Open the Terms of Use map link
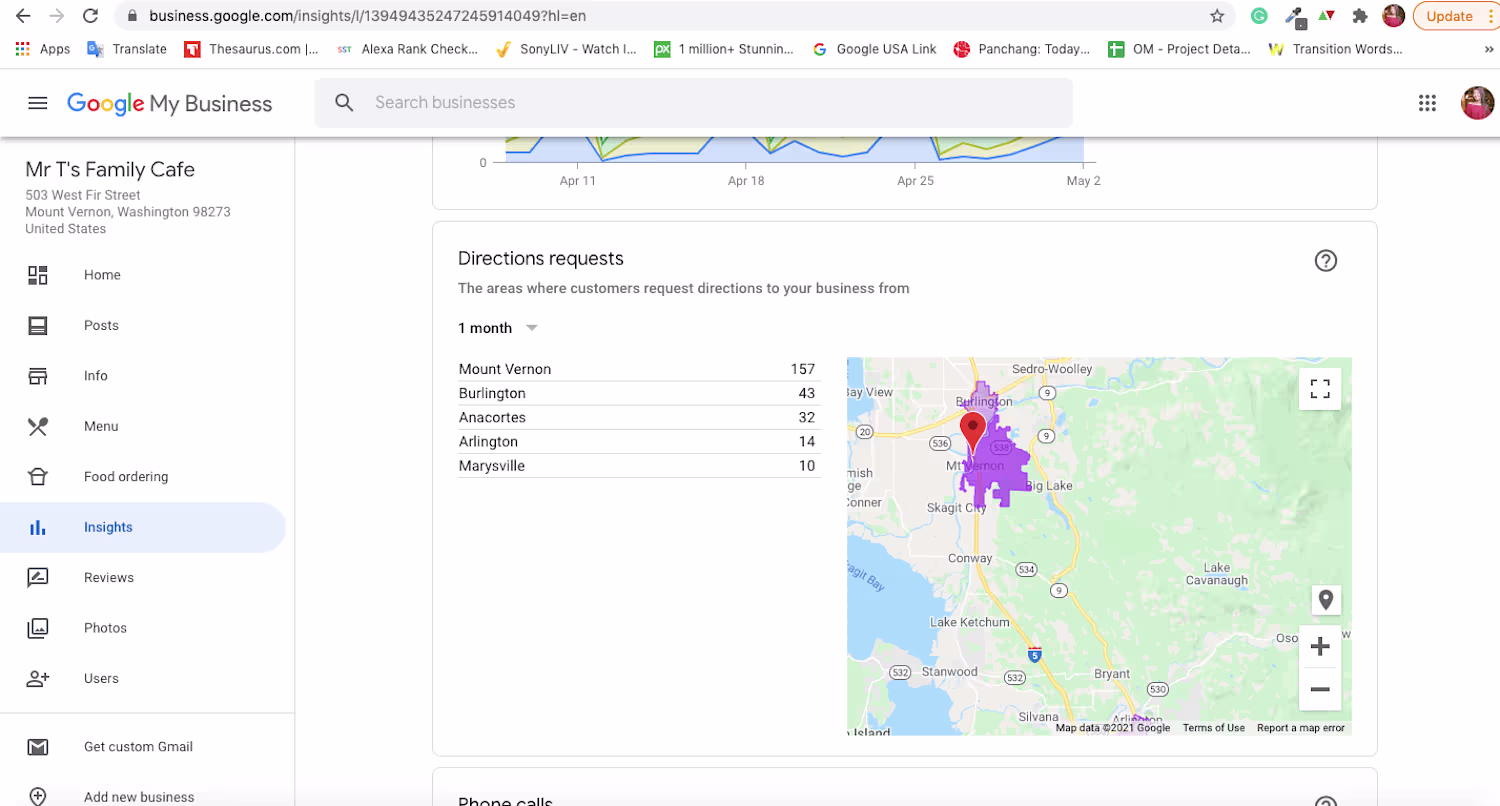1500x806 pixels. click(x=1213, y=728)
